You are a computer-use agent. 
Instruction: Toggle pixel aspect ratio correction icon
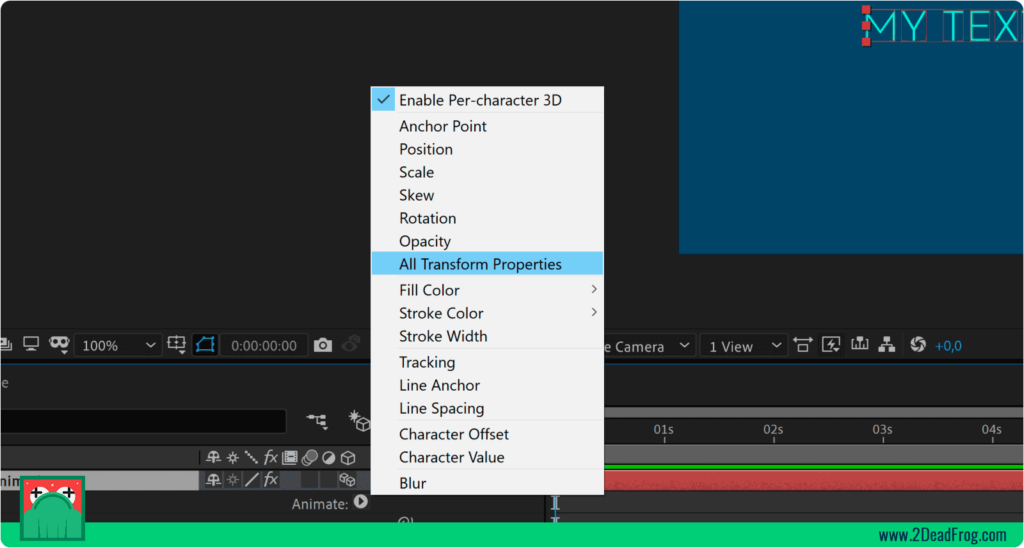[803, 345]
